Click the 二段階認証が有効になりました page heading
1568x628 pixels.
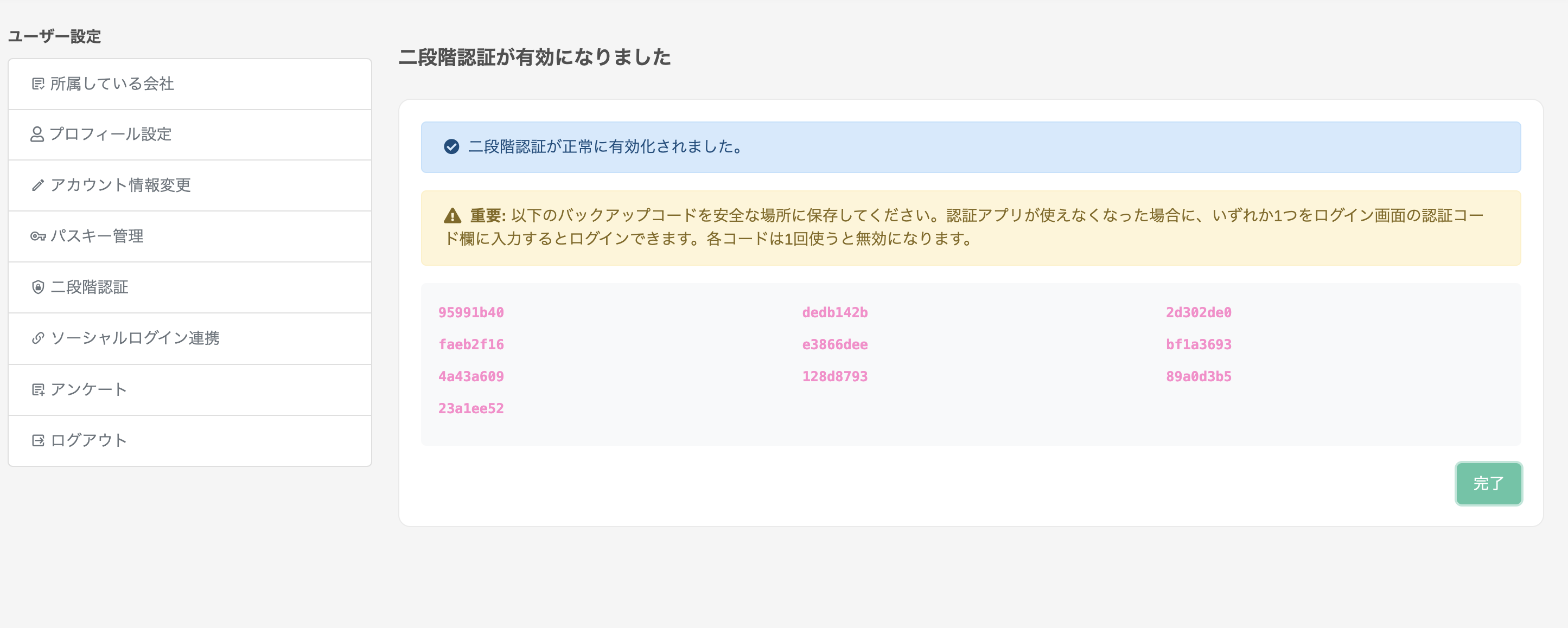pos(534,57)
